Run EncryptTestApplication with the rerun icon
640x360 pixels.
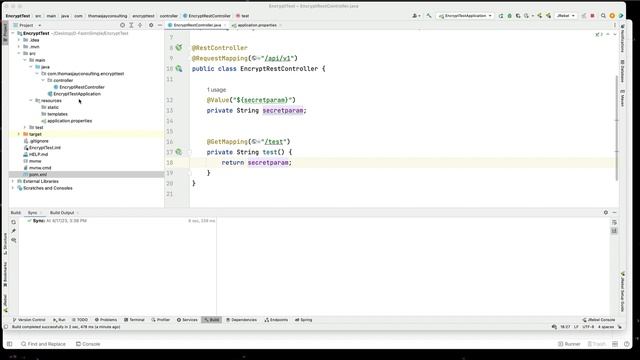pos(501,16)
